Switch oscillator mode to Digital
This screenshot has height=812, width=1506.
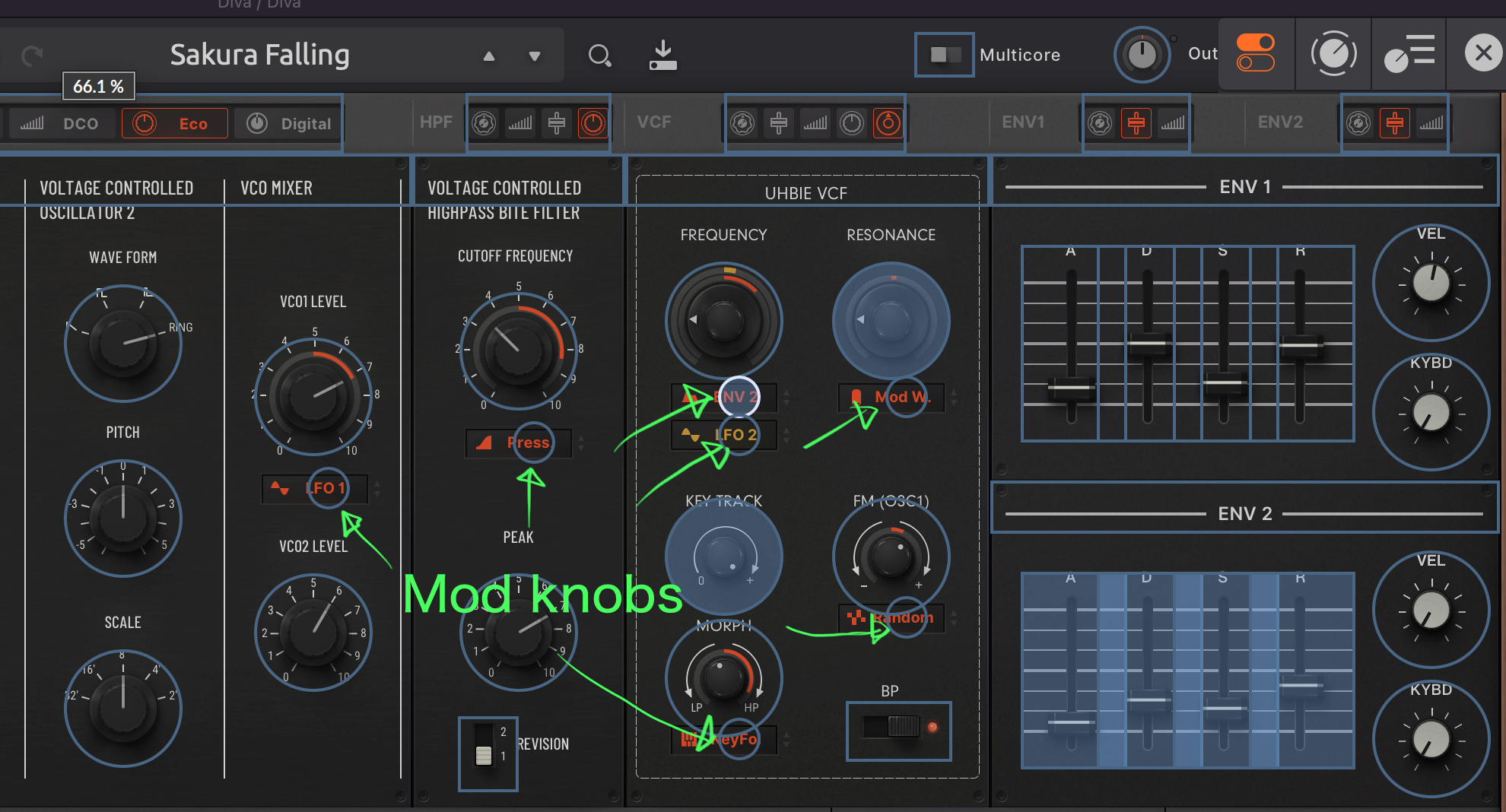point(288,123)
